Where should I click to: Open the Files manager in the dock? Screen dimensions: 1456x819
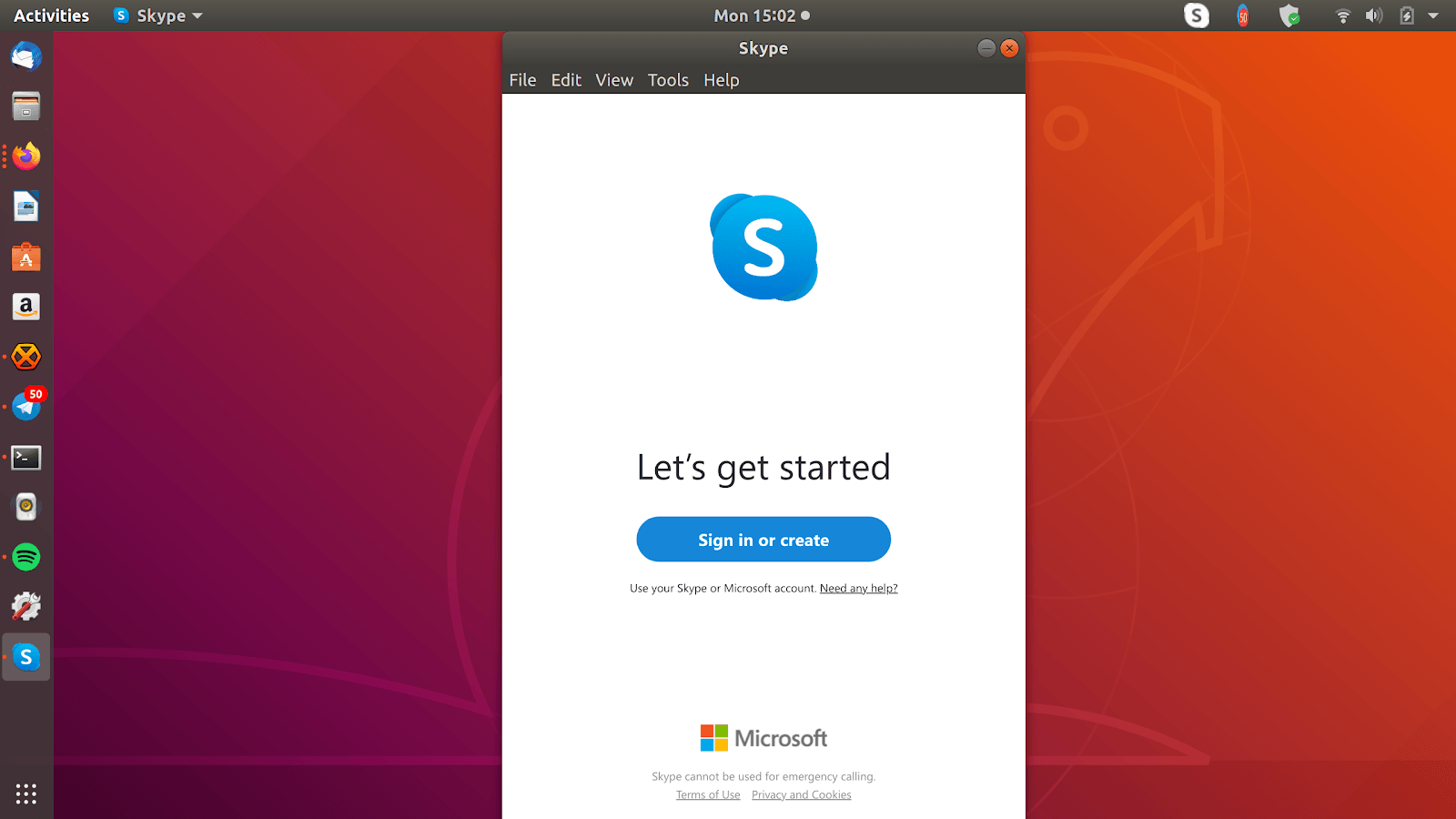25,106
